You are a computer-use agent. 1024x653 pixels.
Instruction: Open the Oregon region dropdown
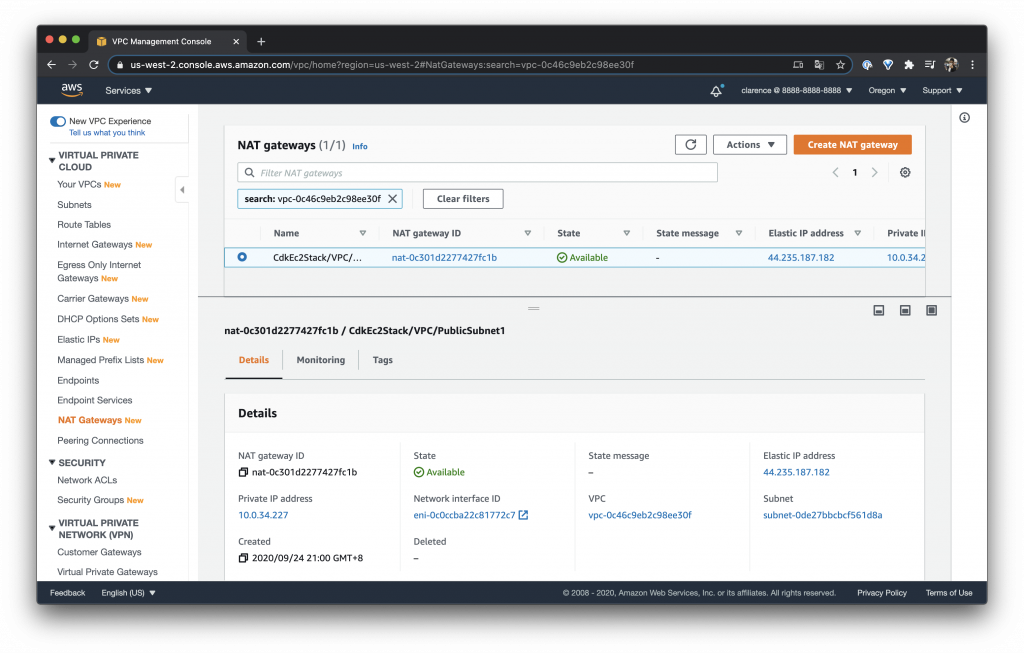[887, 90]
